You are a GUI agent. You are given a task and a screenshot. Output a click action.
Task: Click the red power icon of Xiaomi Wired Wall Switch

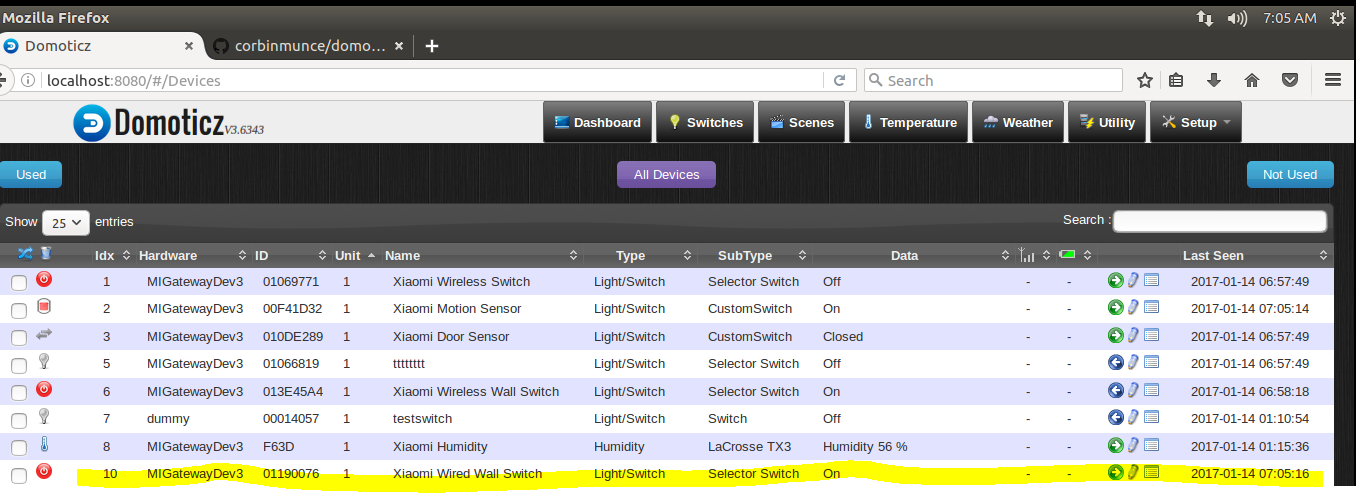point(44,471)
